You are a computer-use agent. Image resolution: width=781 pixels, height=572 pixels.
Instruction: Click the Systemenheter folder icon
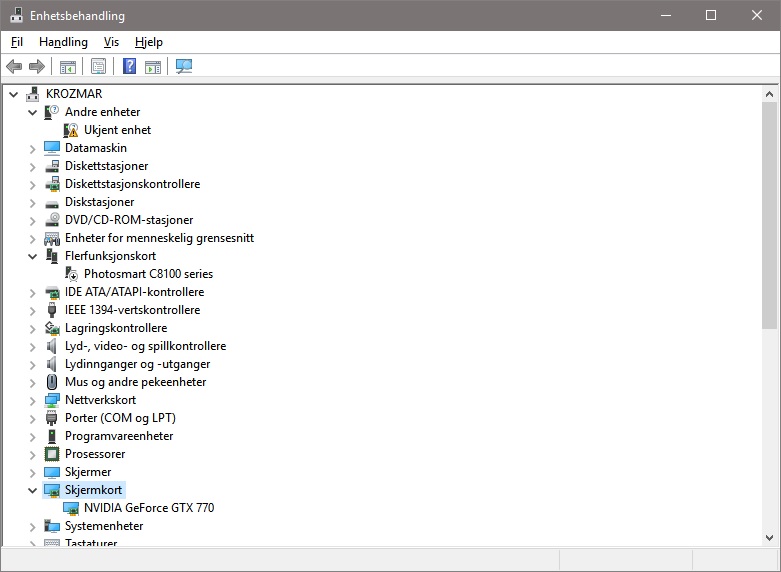coord(52,526)
